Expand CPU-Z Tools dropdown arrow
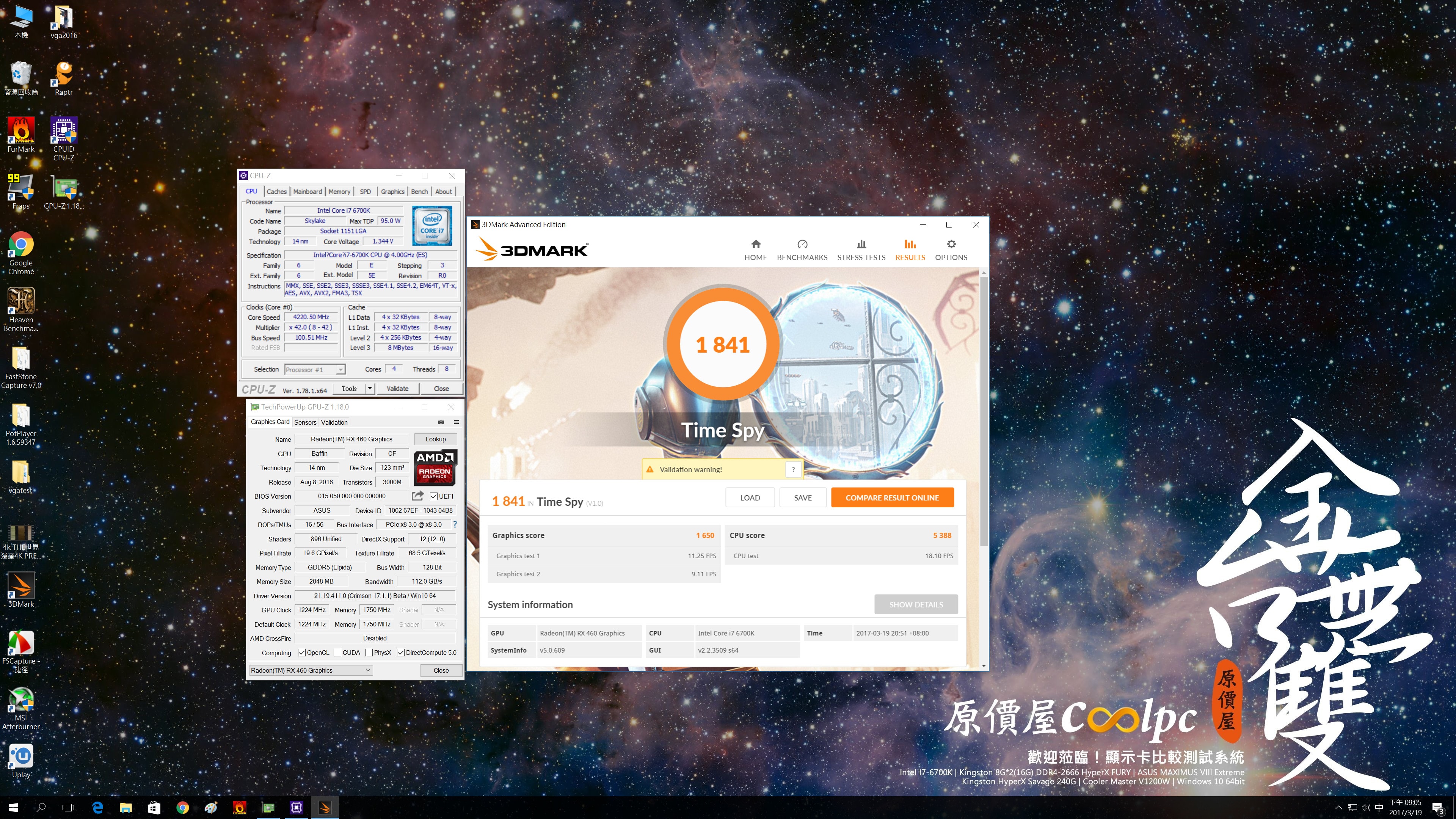Screen dimensions: 1456x819 tap(370, 388)
